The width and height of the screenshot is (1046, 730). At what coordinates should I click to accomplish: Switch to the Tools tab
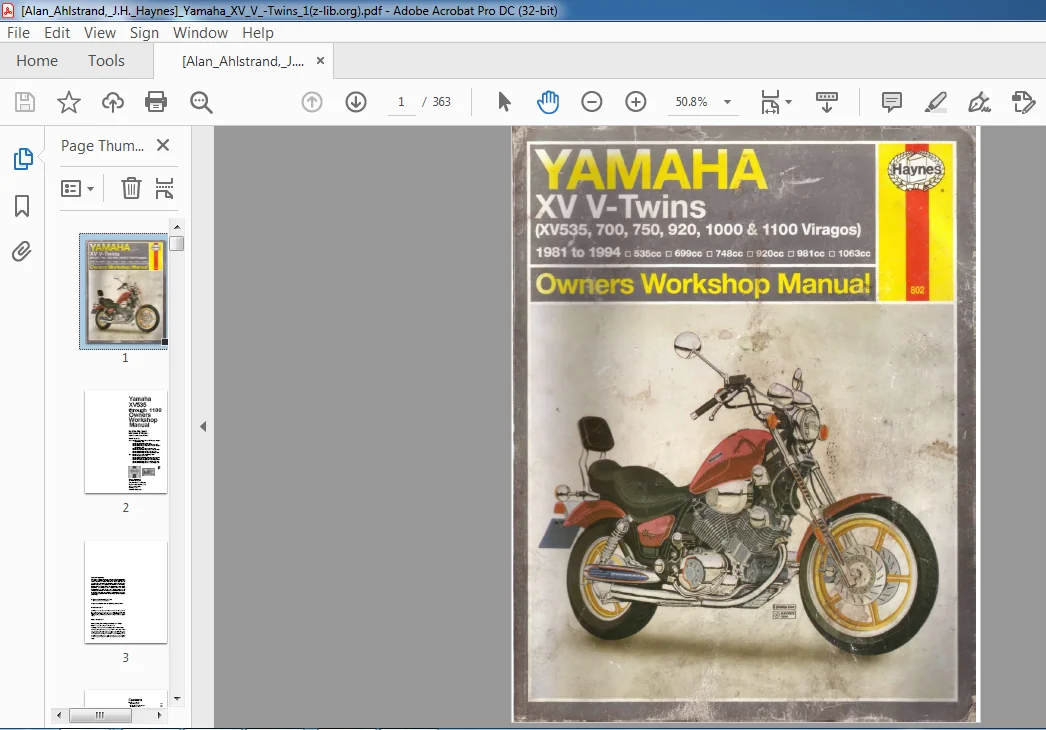[106, 61]
